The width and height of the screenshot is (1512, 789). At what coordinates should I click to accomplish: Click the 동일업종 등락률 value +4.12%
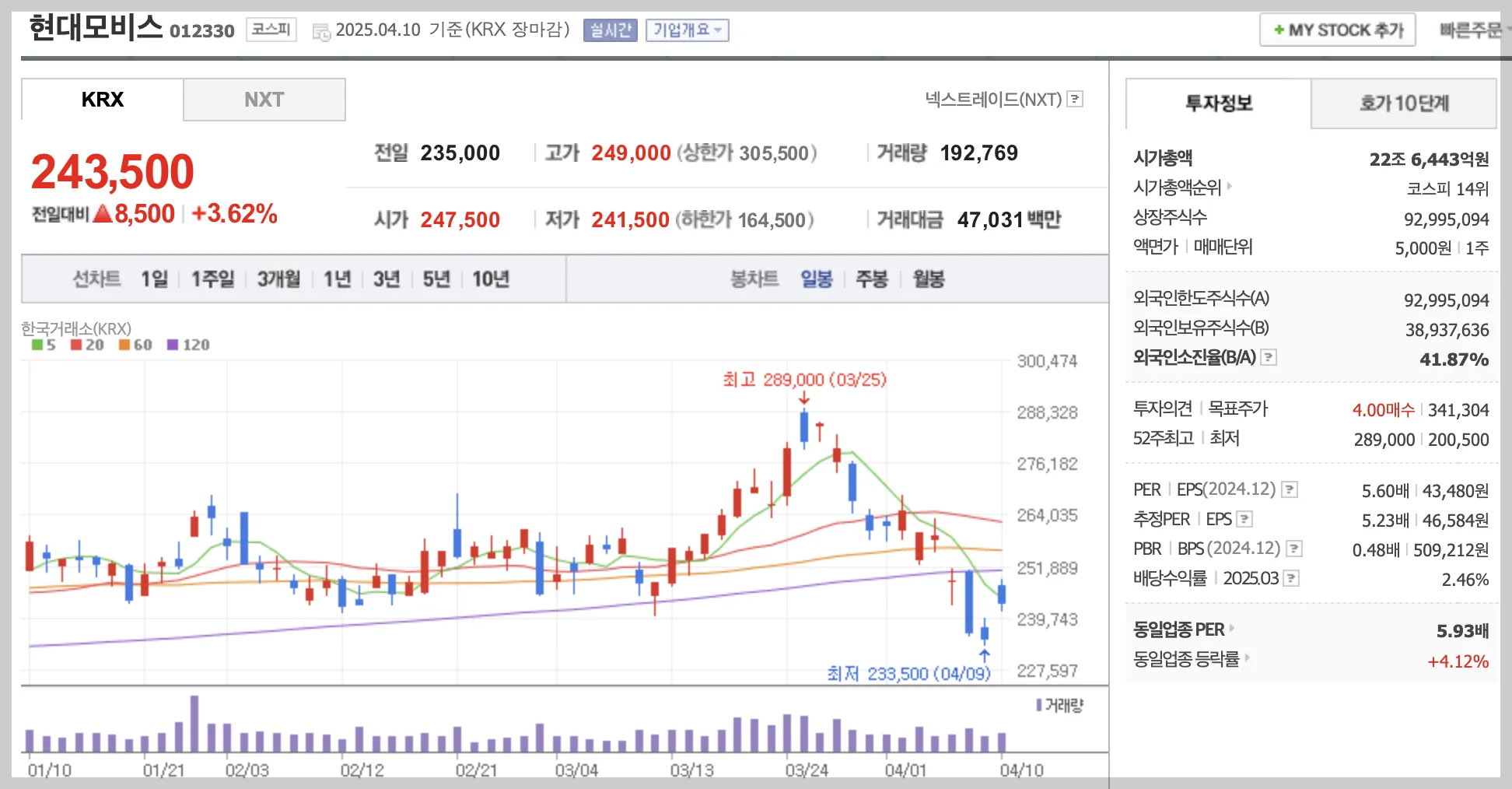coord(1458,661)
